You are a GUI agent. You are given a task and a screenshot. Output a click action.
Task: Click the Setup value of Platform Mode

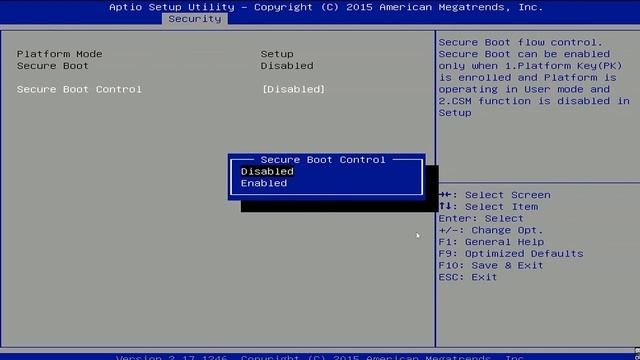277,54
